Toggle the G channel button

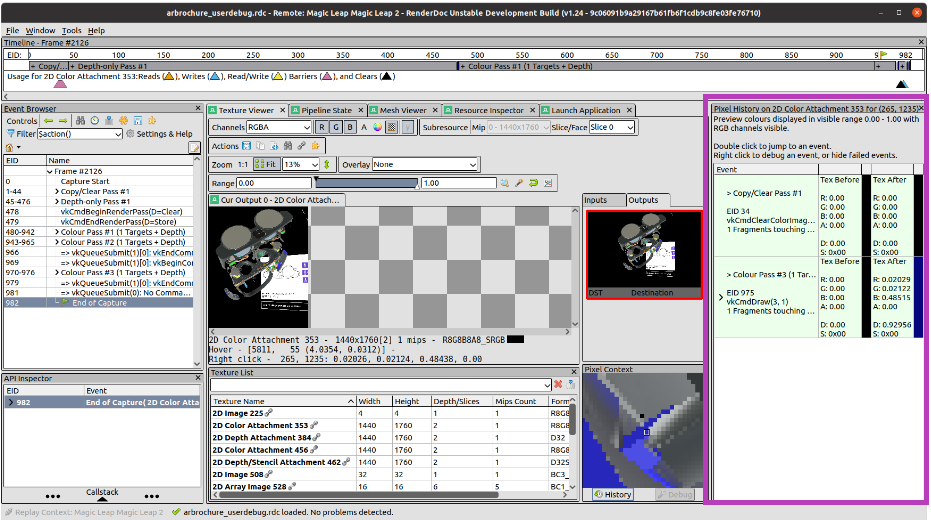click(335, 127)
